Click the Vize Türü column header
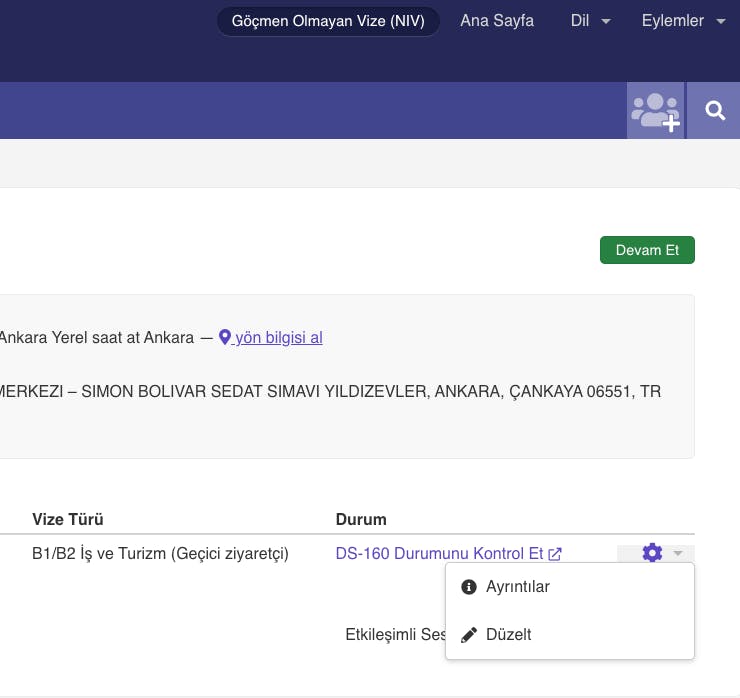This screenshot has height=698, width=740. (68, 519)
